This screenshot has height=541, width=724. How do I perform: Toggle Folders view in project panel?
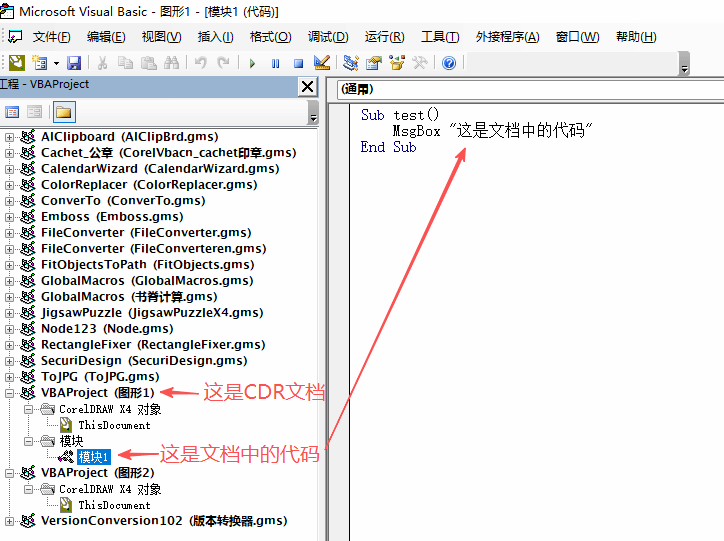click(x=63, y=112)
